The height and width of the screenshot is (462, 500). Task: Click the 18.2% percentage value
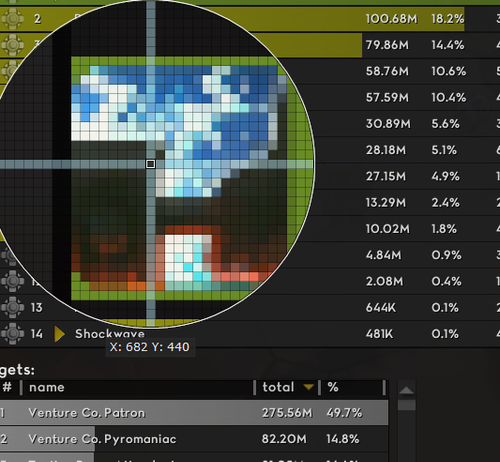pyautogui.click(x=448, y=19)
